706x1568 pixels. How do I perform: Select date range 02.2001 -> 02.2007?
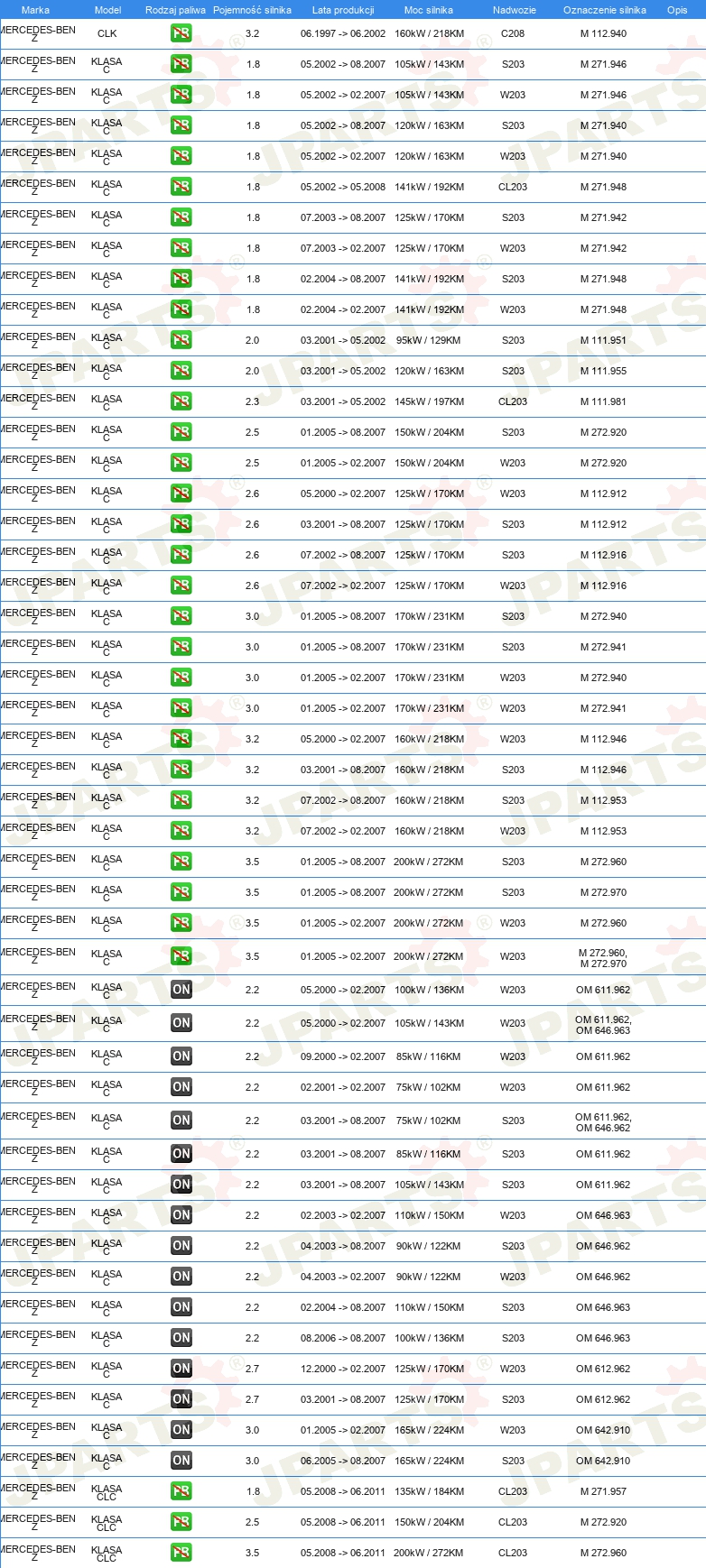[343, 1087]
